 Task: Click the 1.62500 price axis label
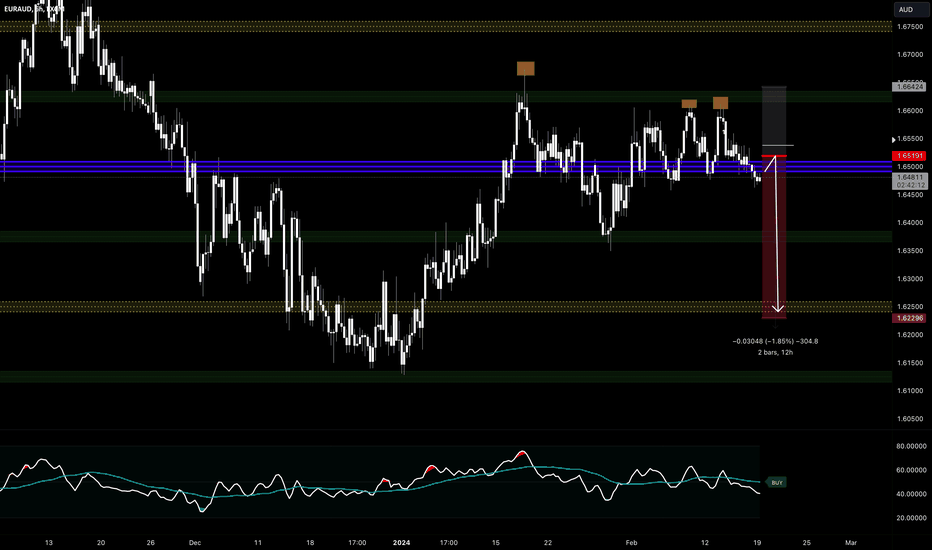(909, 307)
